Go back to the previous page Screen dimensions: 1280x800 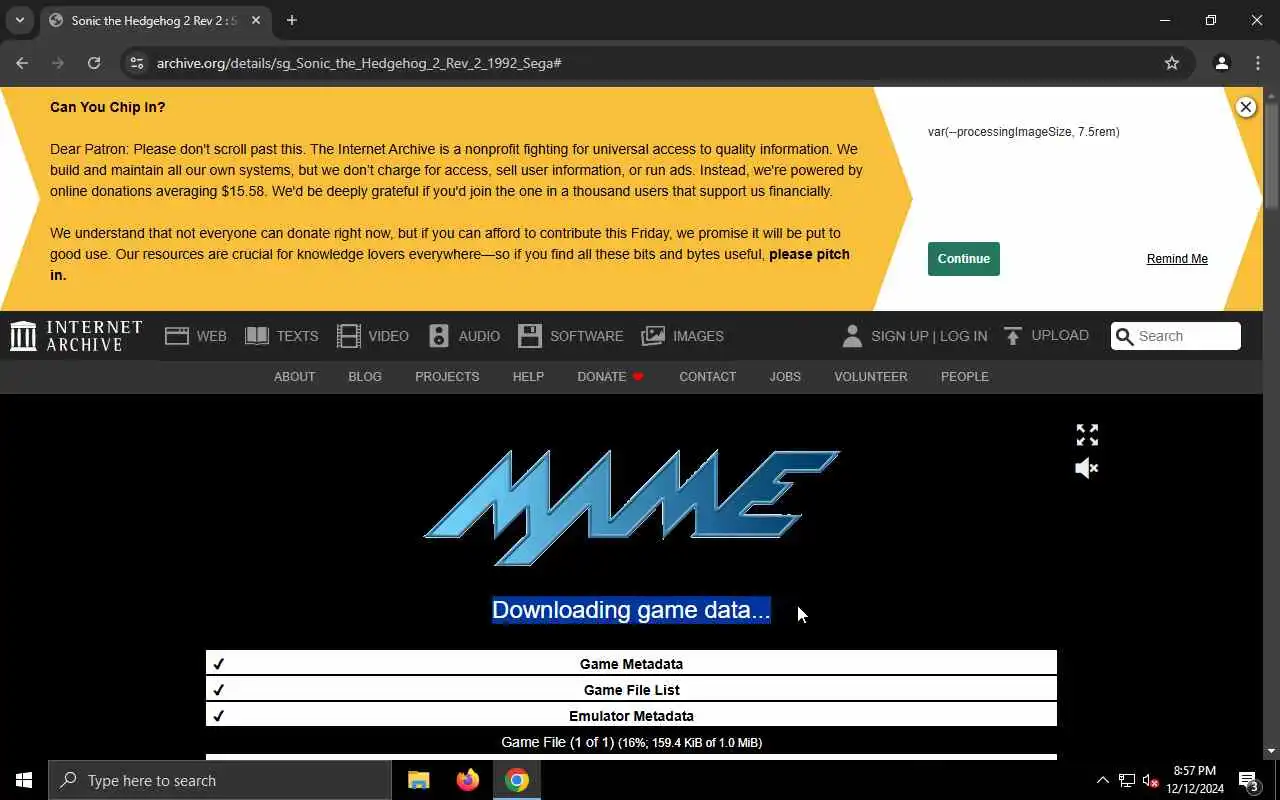[22, 63]
